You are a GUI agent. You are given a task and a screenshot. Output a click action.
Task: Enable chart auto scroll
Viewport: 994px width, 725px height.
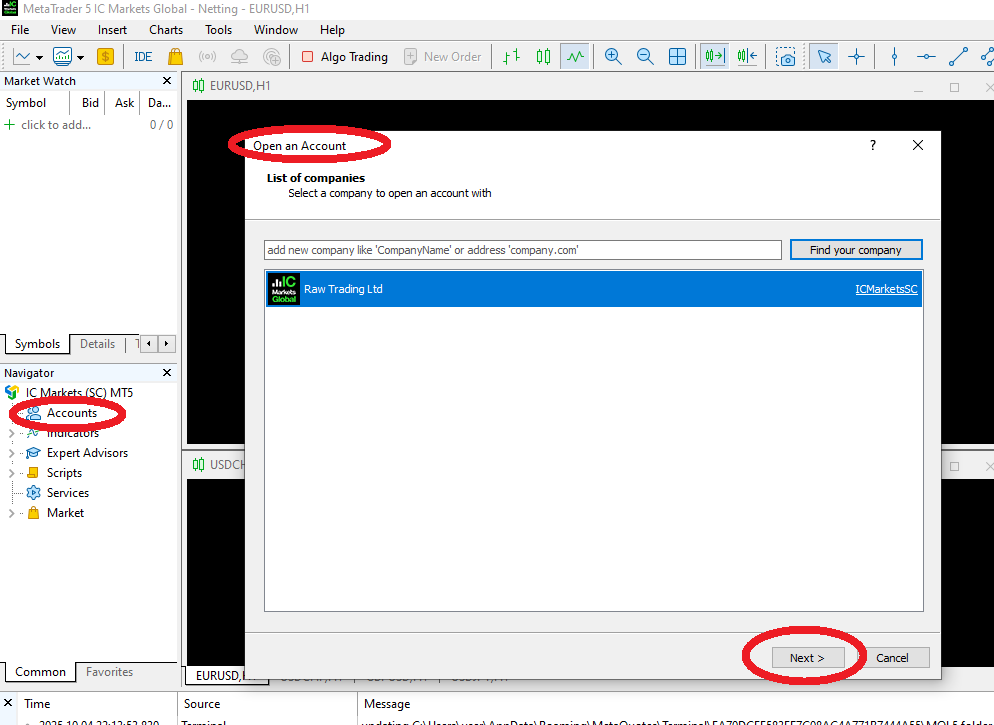tap(713, 56)
